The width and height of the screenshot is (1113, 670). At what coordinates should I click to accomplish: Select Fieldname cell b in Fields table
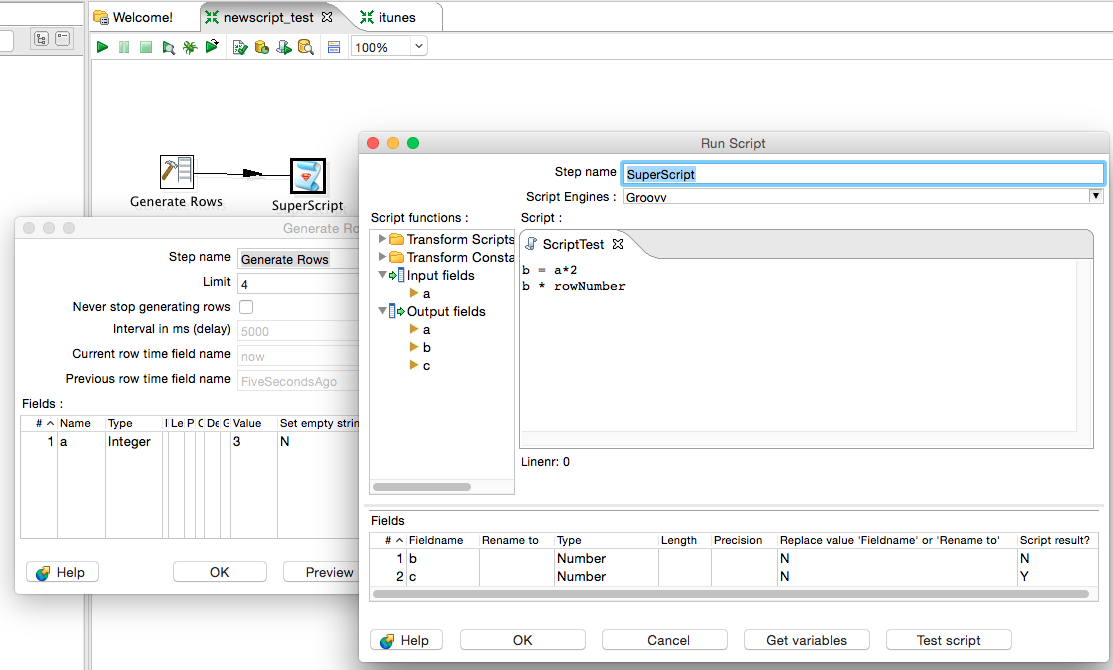443,559
